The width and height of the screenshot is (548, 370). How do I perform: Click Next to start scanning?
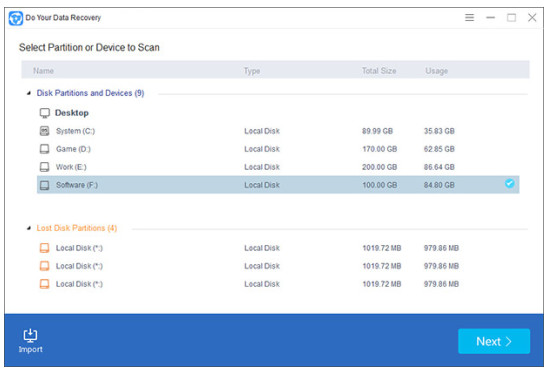(494, 341)
